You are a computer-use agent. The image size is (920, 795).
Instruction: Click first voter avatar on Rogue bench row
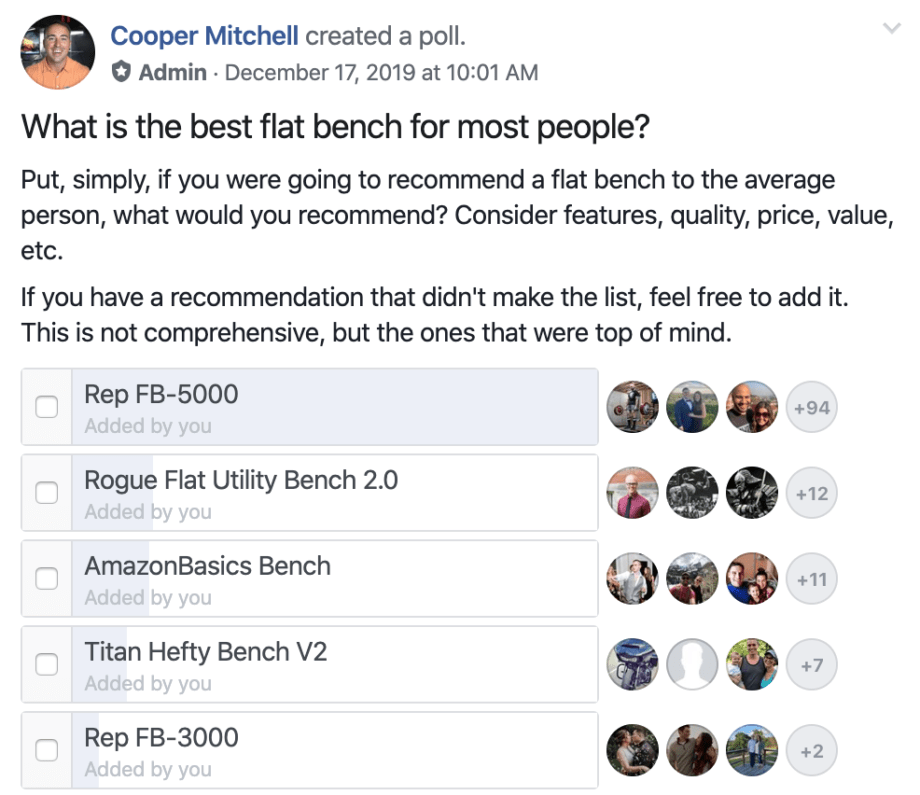[632, 493]
